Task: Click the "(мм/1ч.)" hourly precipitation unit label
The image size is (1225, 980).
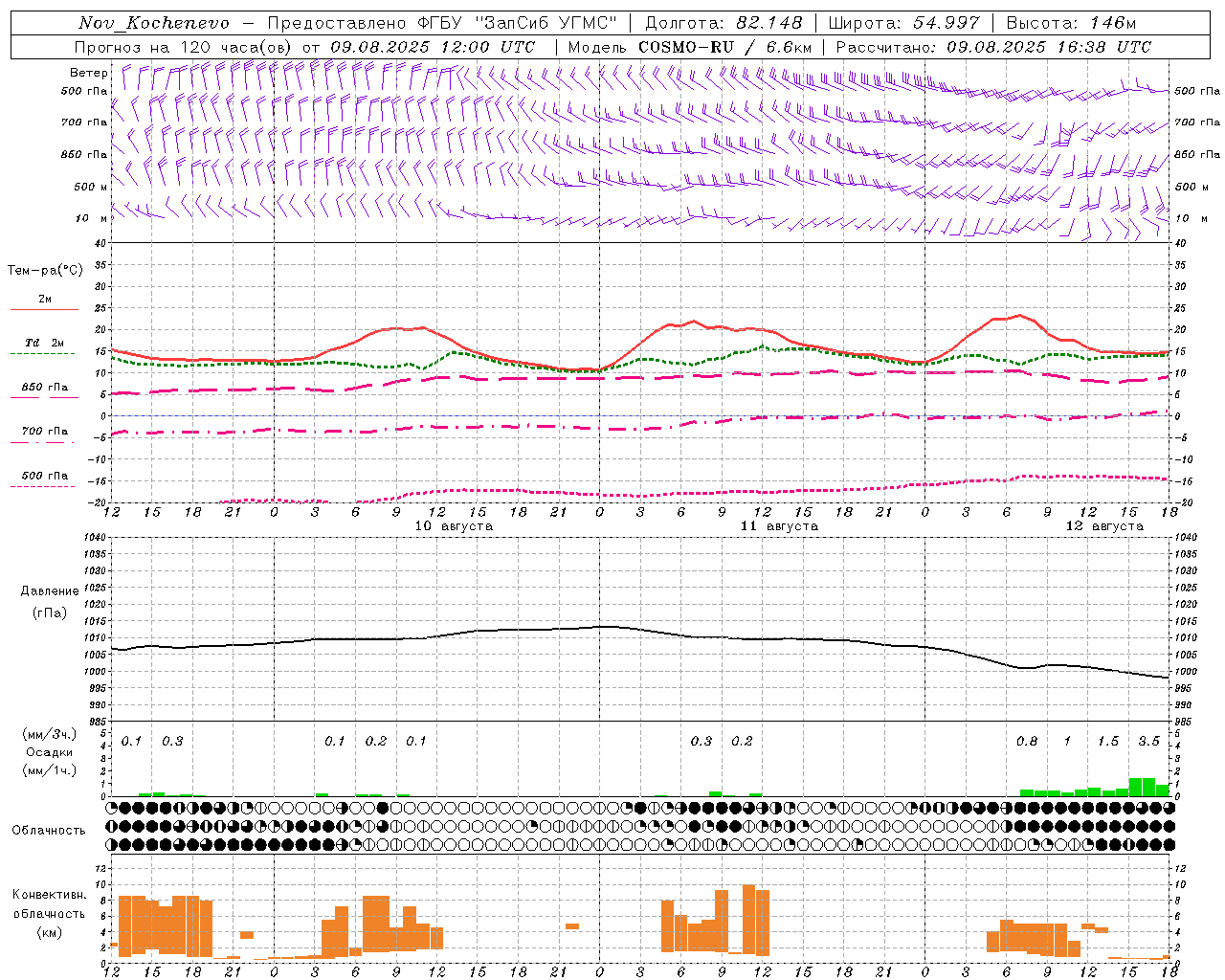Action: [49, 770]
